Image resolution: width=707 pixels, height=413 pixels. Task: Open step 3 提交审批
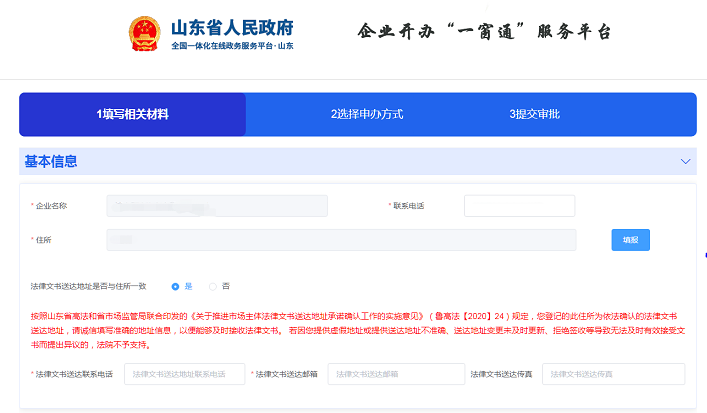[534, 114]
